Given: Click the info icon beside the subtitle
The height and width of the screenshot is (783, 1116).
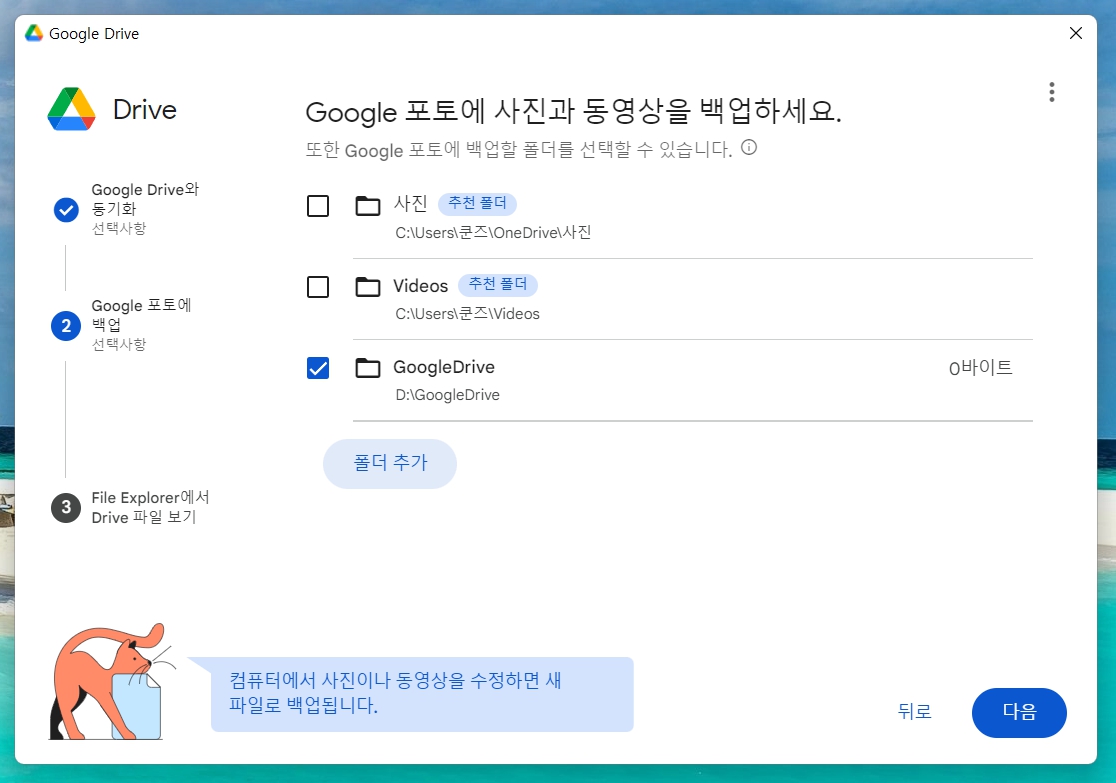Looking at the screenshot, I should pyautogui.click(x=749, y=147).
